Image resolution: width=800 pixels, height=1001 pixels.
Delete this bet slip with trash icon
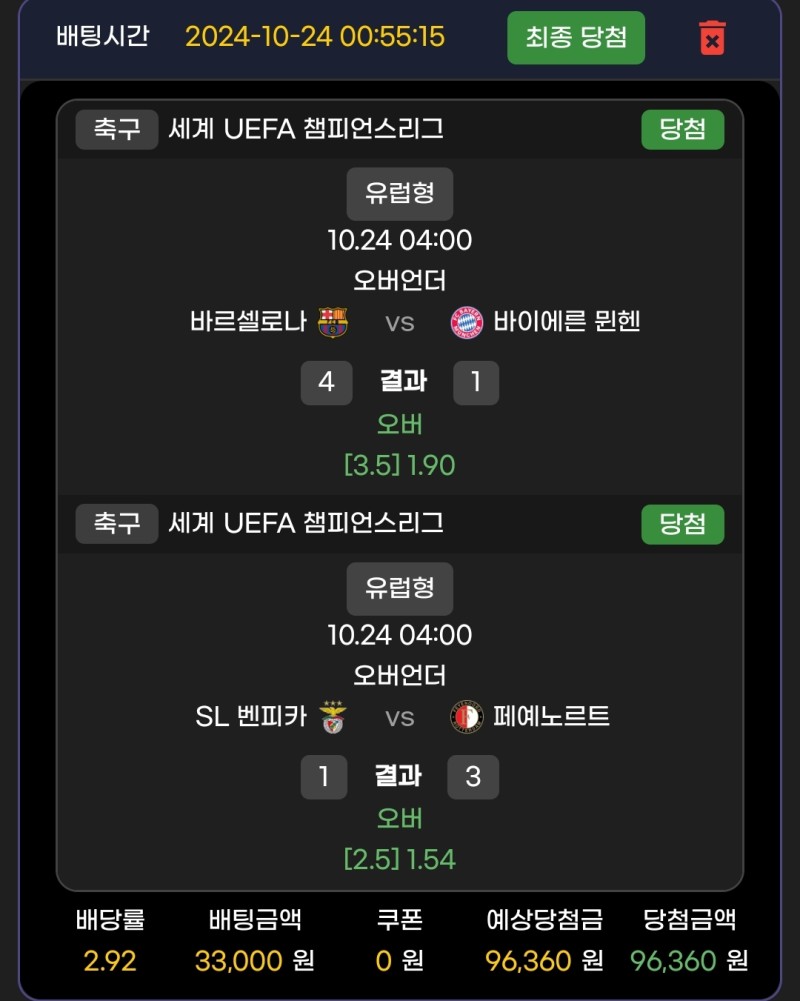click(712, 38)
